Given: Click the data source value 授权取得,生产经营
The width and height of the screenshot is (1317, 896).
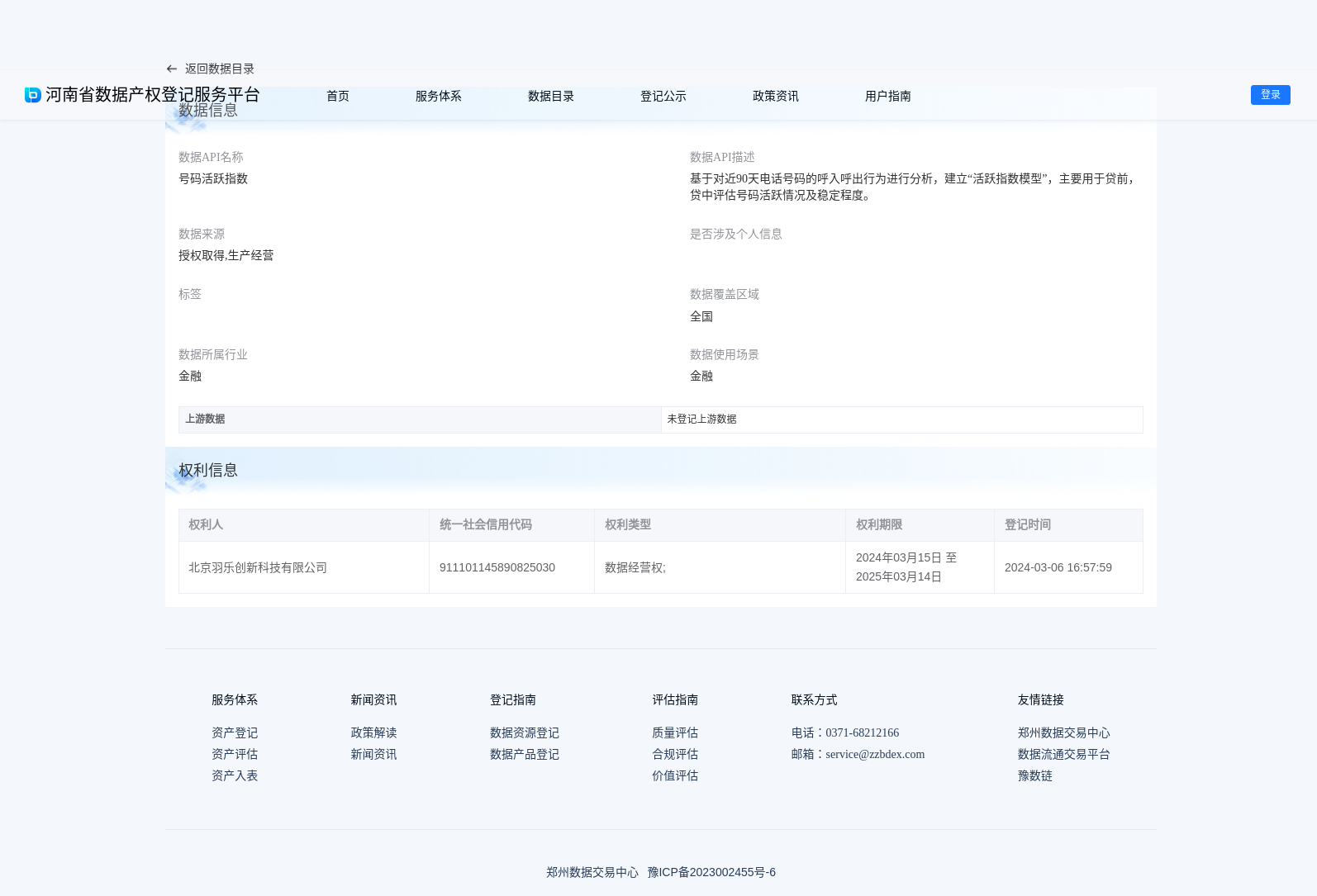Looking at the screenshot, I should (x=226, y=256).
